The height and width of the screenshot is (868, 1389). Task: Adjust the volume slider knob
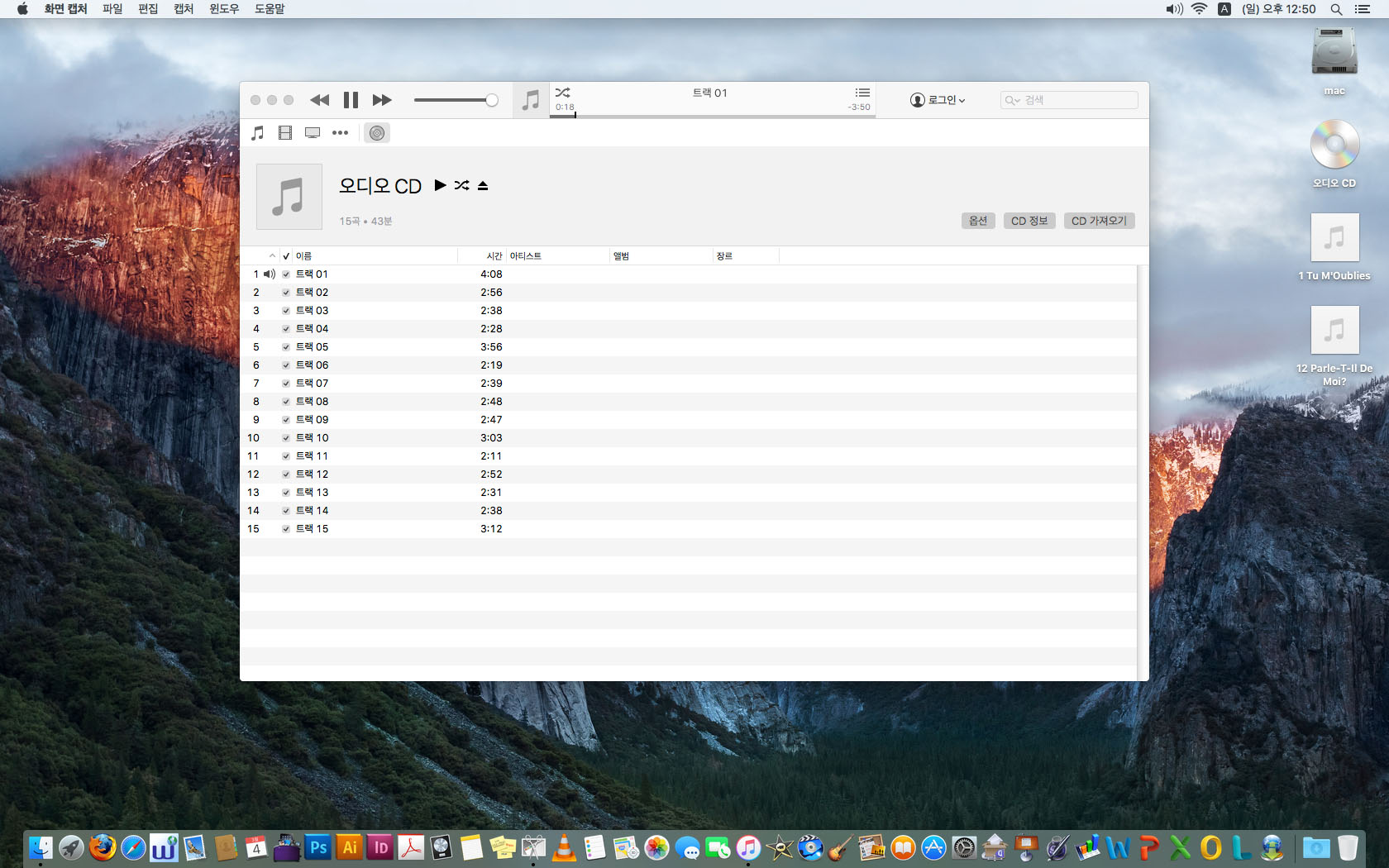click(492, 100)
